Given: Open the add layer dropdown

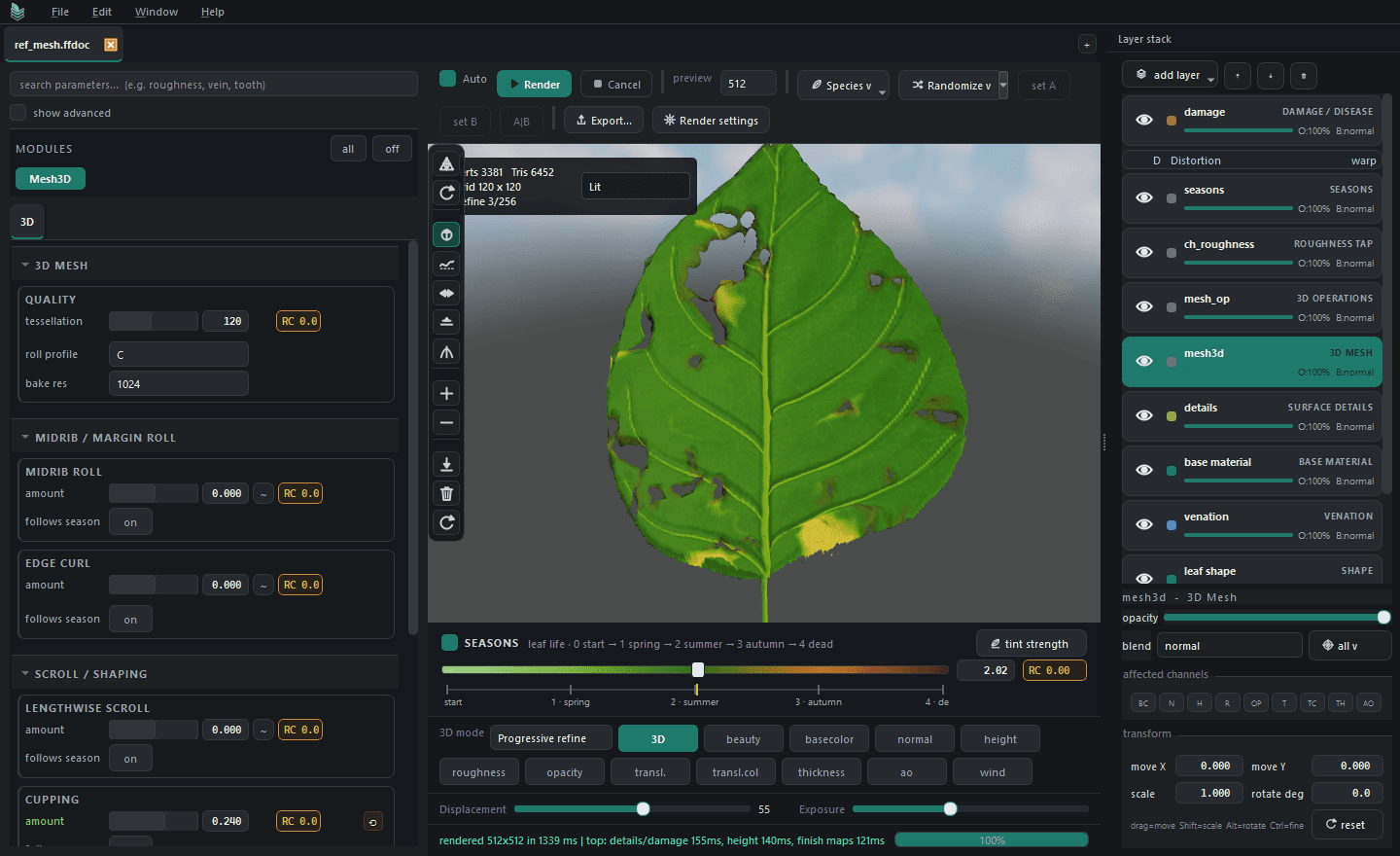Looking at the screenshot, I should [1169, 75].
